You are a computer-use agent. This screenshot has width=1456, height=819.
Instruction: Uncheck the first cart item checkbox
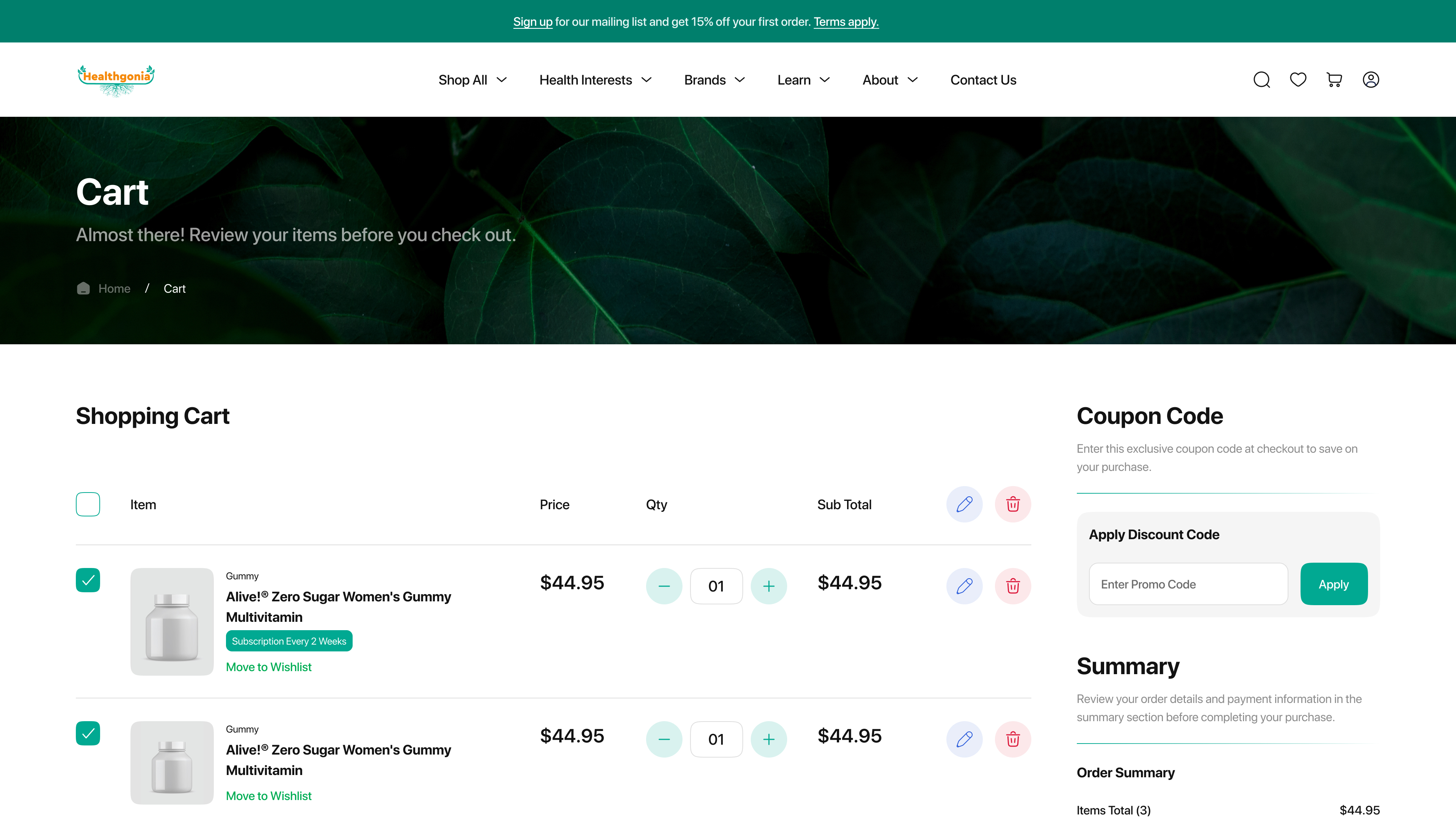coord(88,580)
